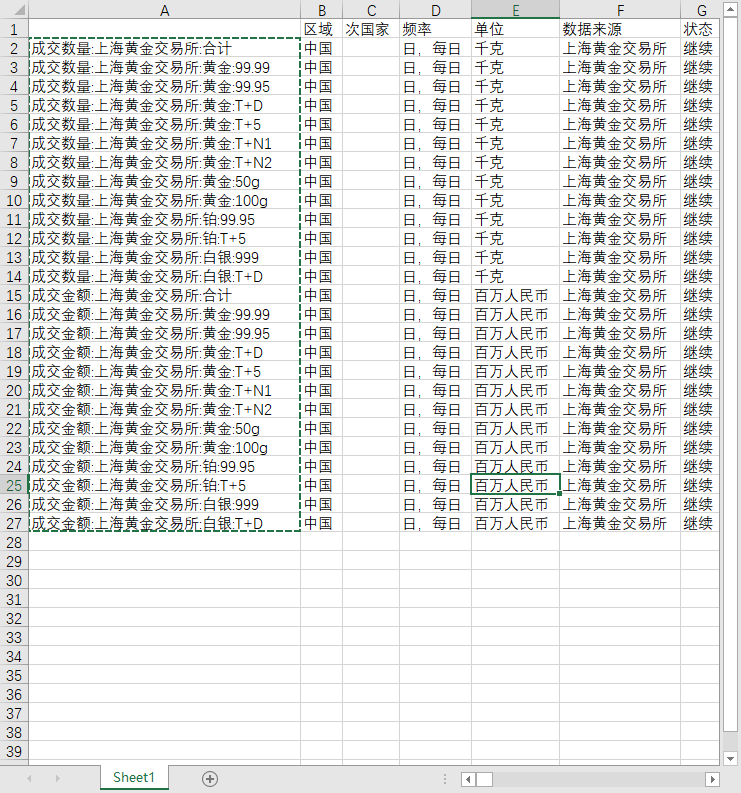The height and width of the screenshot is (793, 741).
Task: Select column E header
Action: (515, 10)
